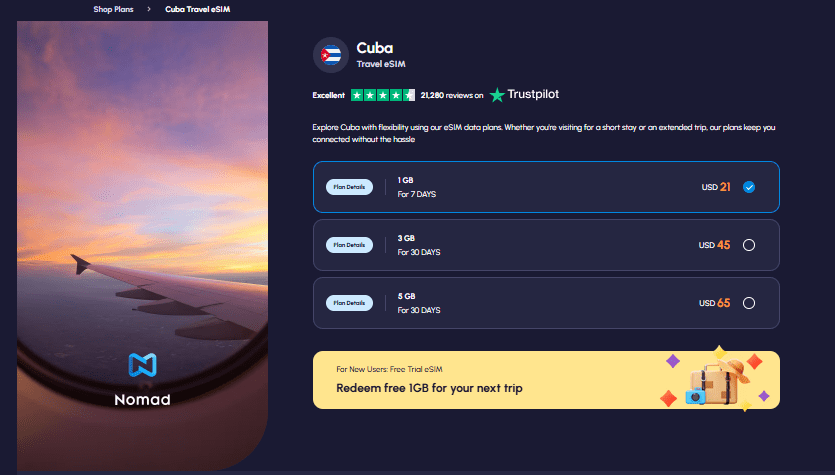
Task: Select the 5 GB plan radio button
Action: (x=749, y=303)
